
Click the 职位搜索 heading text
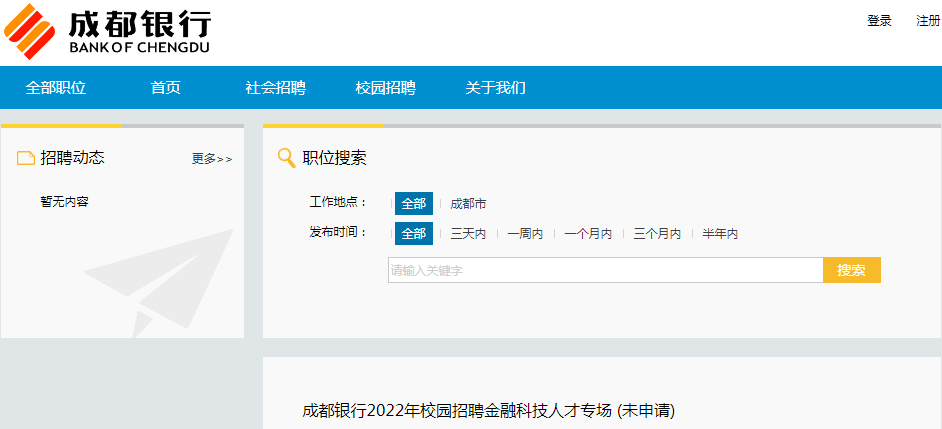334,158
